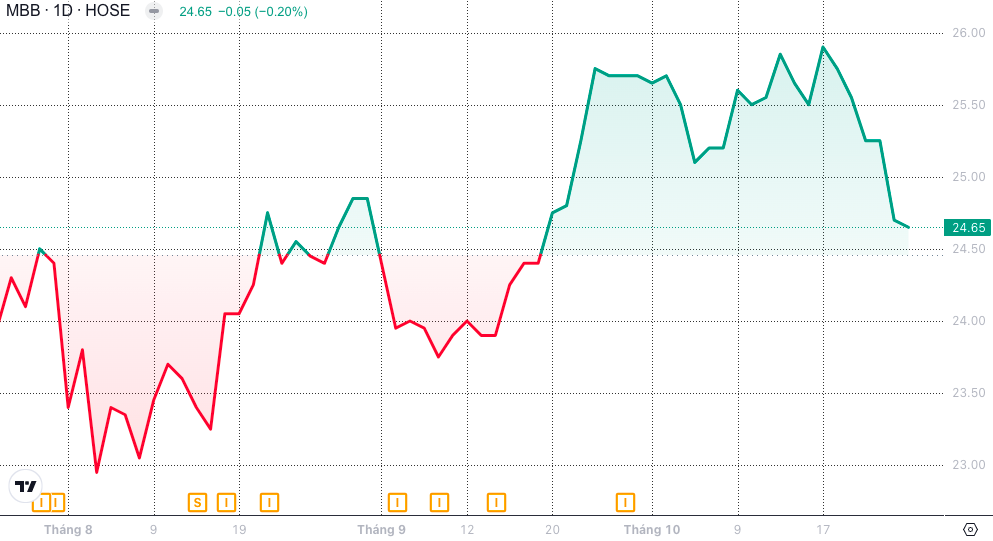The height and width of the screenshot is (541, 993).
Task: Select I marker just left of 12 label
Action: click(439, 502)
